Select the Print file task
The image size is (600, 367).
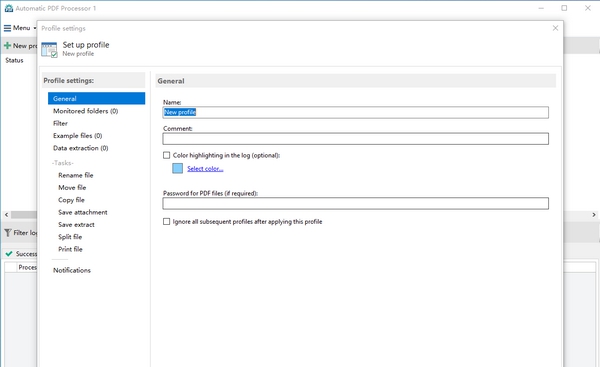tap(70, 249)
